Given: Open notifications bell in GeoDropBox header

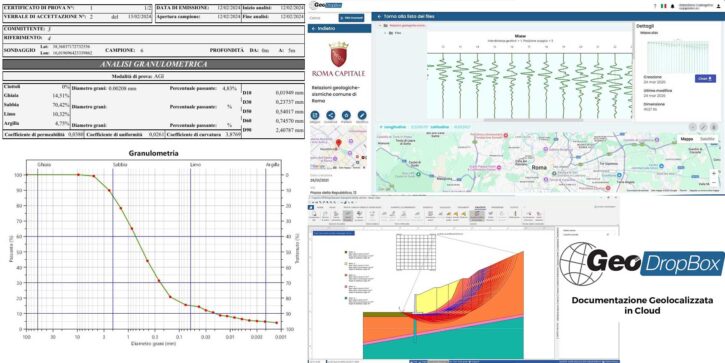Looking at the screenshot, I should pos(672,6).
